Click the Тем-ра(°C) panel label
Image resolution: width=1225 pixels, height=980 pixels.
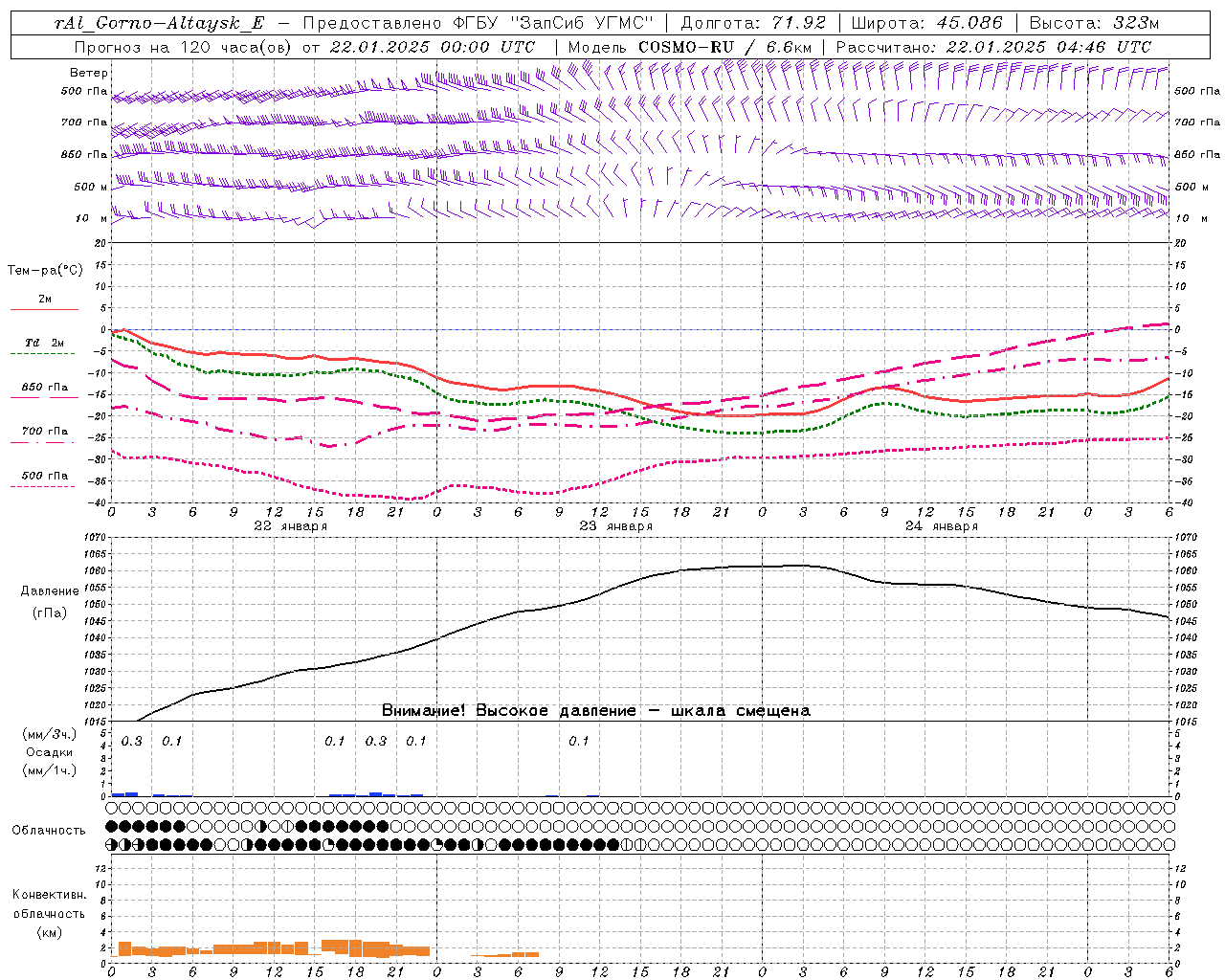45,271
